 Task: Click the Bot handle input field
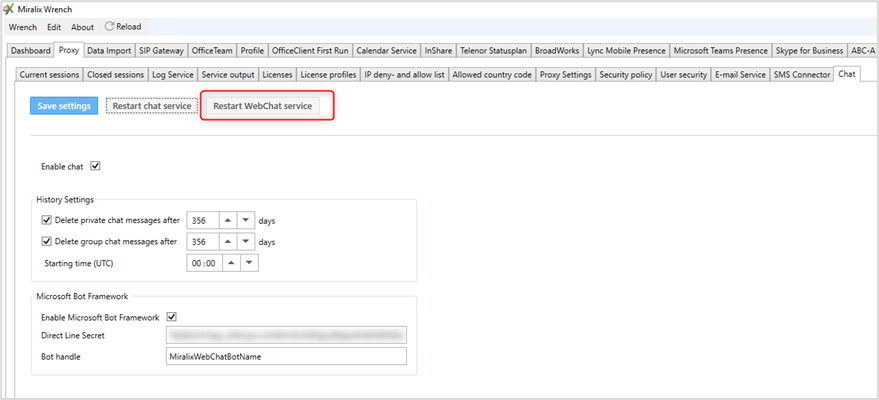(x=286, y=356)
